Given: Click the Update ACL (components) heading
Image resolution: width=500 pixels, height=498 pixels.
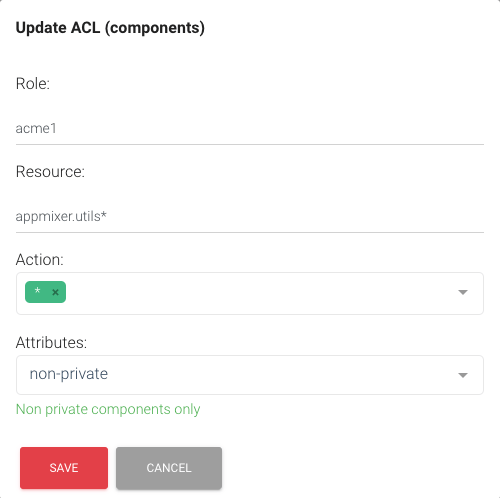Looking at the screenshot, I should (110, 28).
